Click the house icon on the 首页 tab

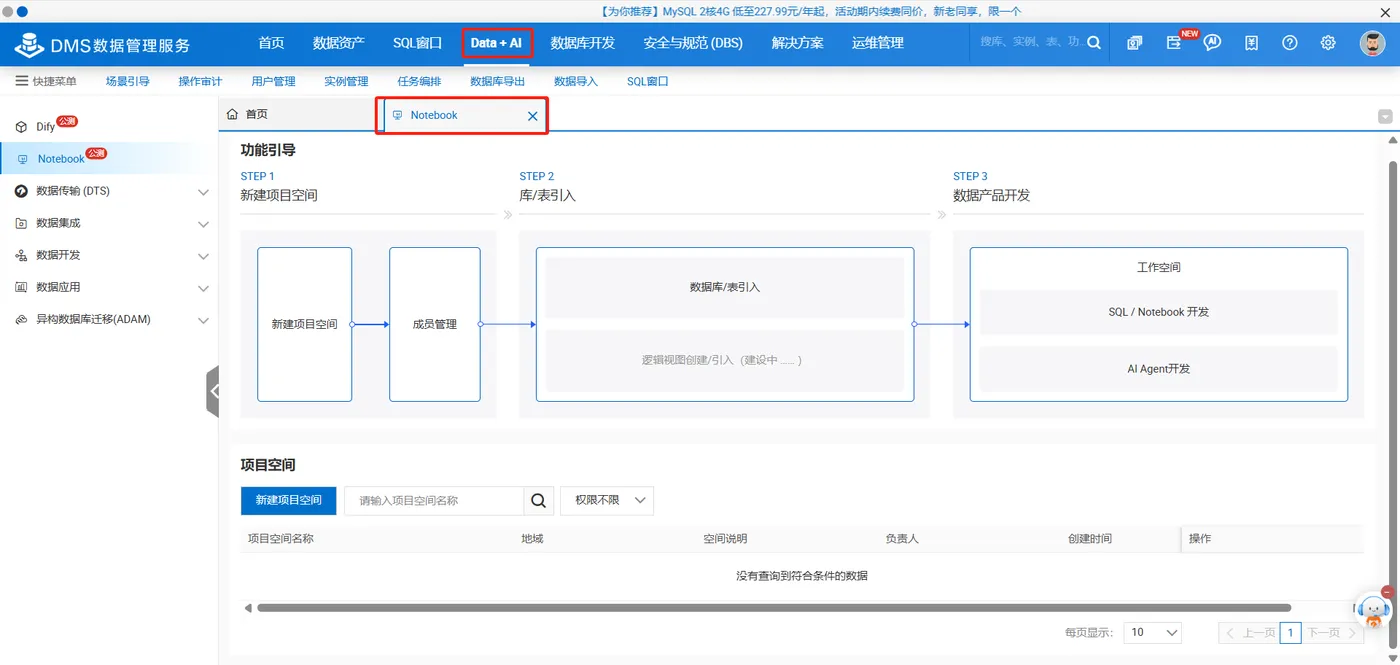(x=233, y=114)
